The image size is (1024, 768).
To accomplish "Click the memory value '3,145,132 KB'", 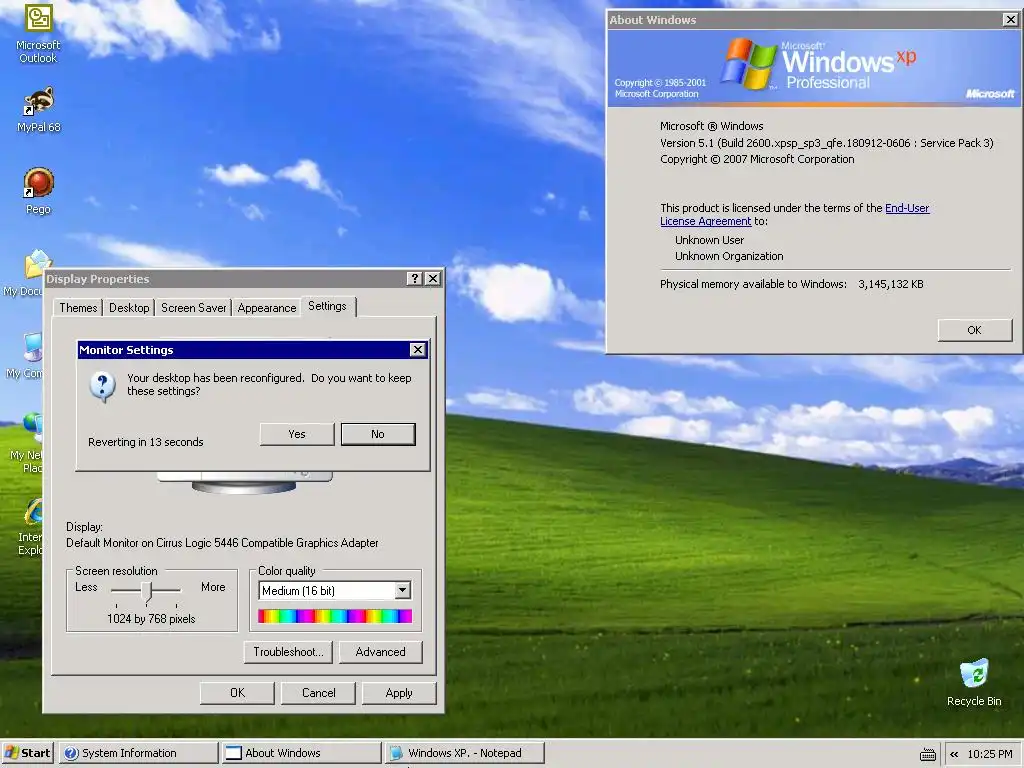I will coord(891,284).
